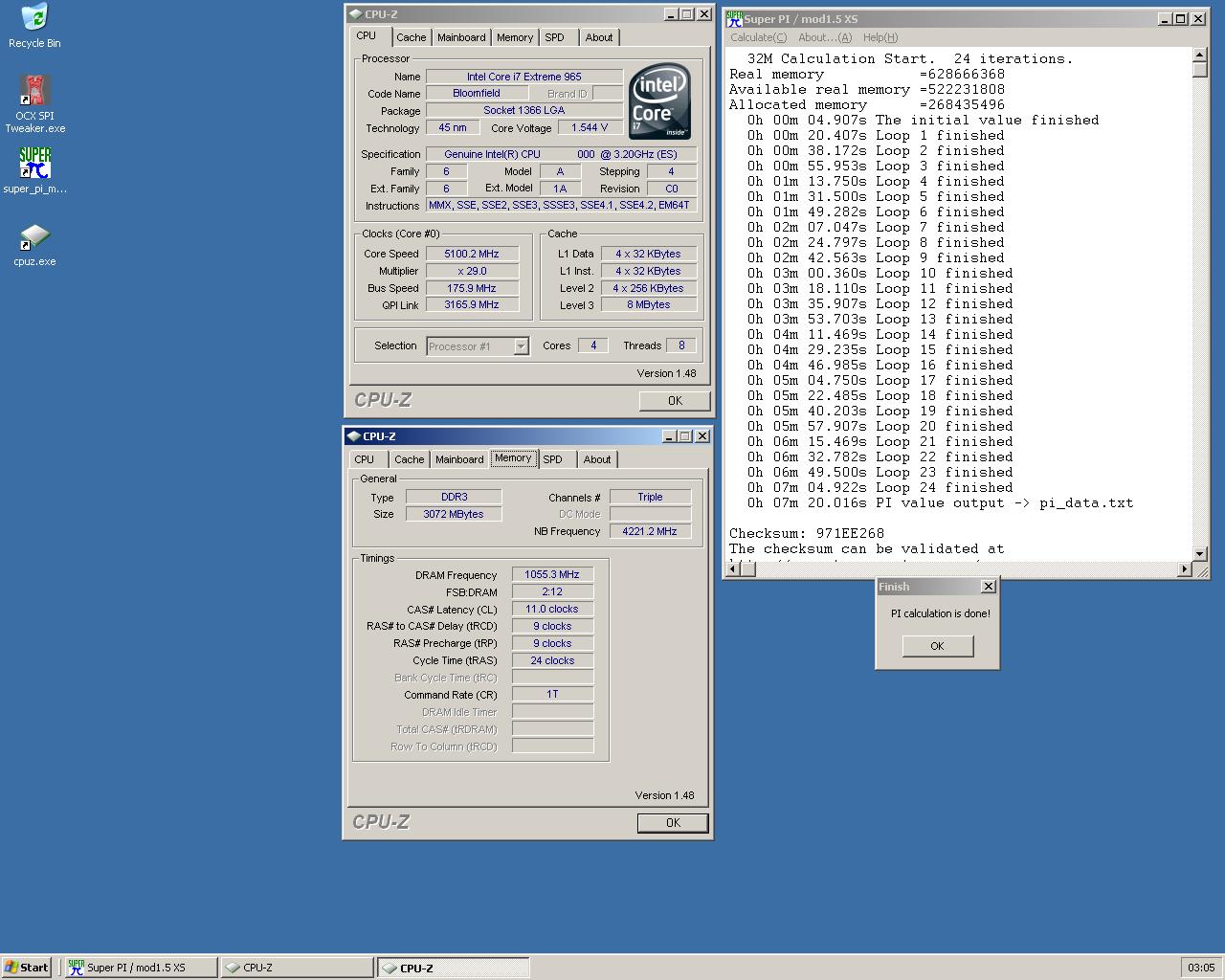Close the Finish dialog with the X
The height and width of the screenshot is (980, 1225).
989,587
